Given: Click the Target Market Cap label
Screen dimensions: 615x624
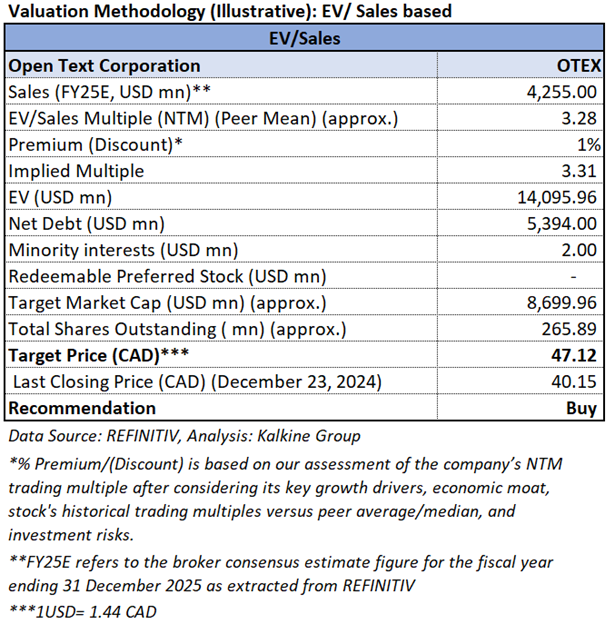Looking at the screenshot, I should [168, 303].
